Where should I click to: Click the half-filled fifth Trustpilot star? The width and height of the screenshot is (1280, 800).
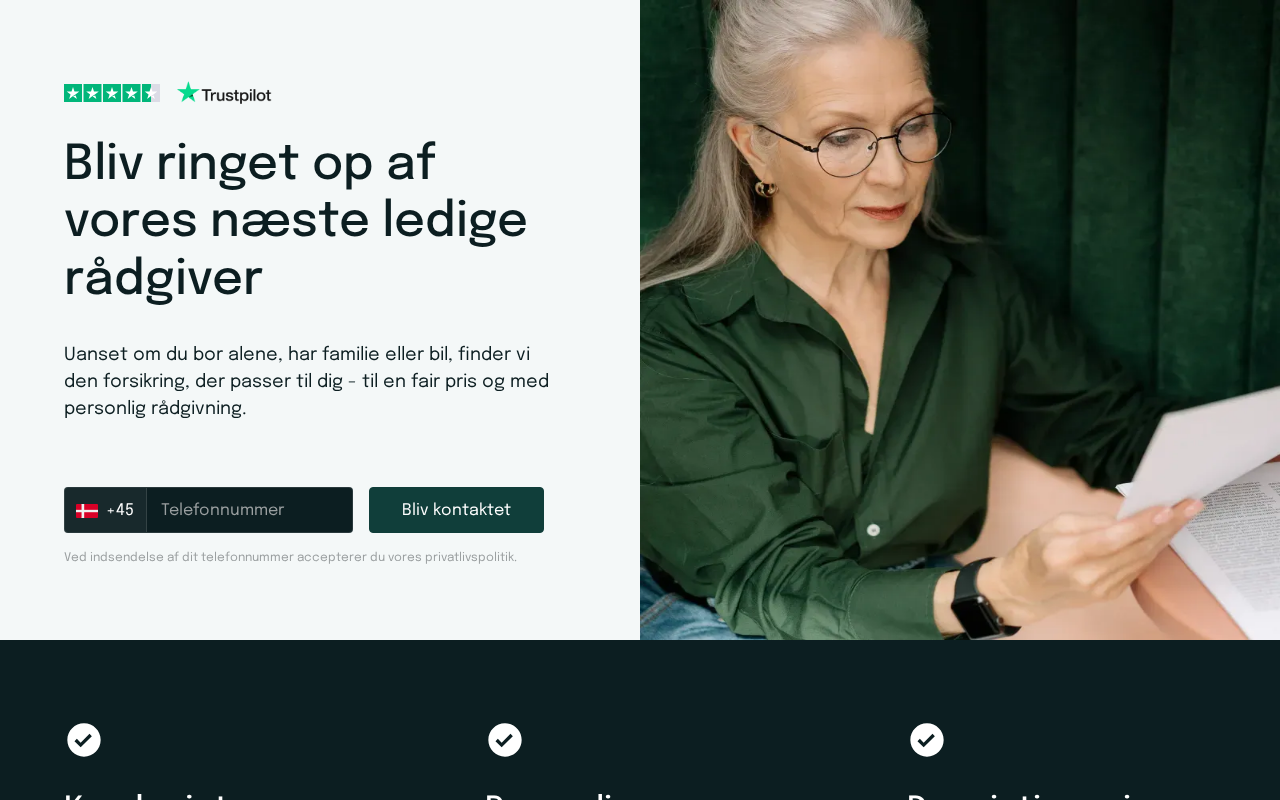coord(151,93)
